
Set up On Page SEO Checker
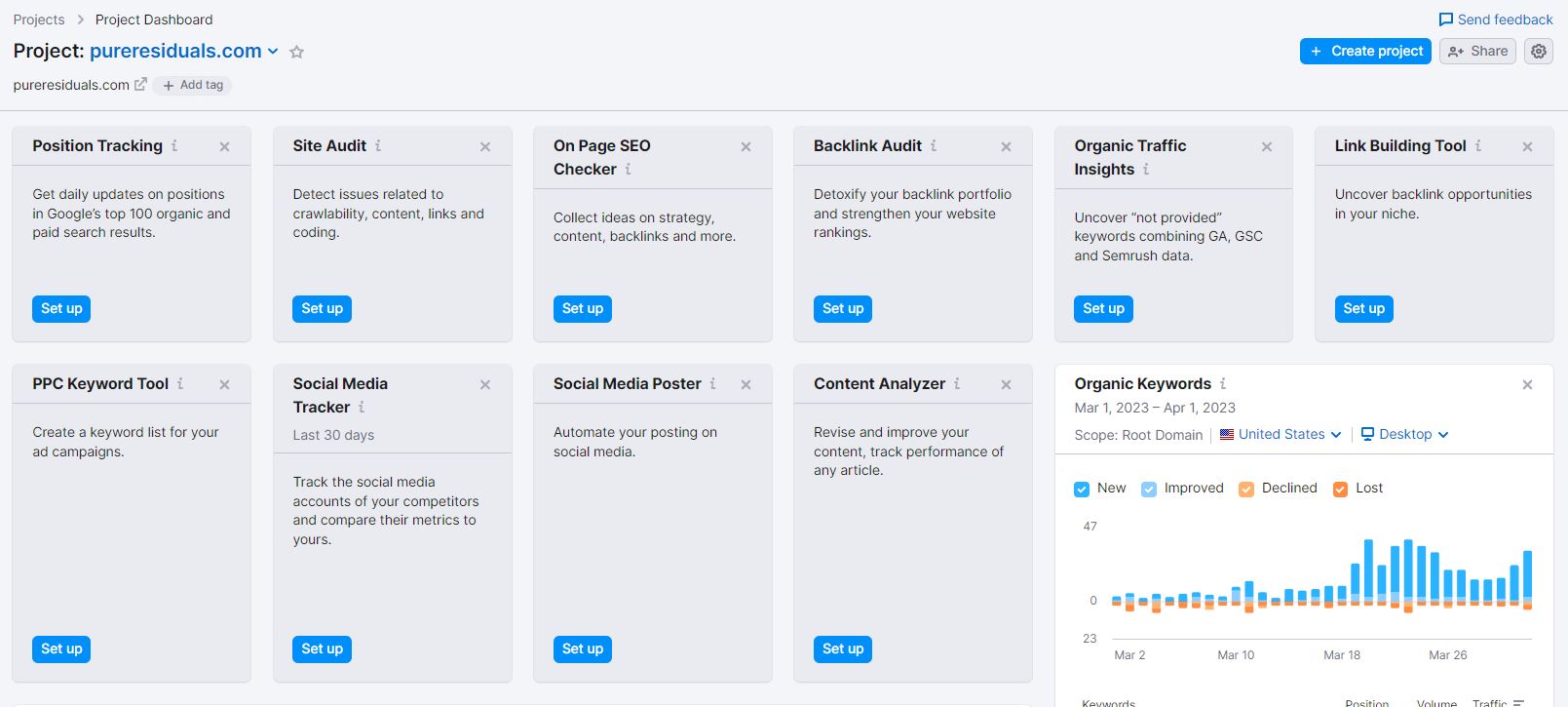click(x=583, y=309)
